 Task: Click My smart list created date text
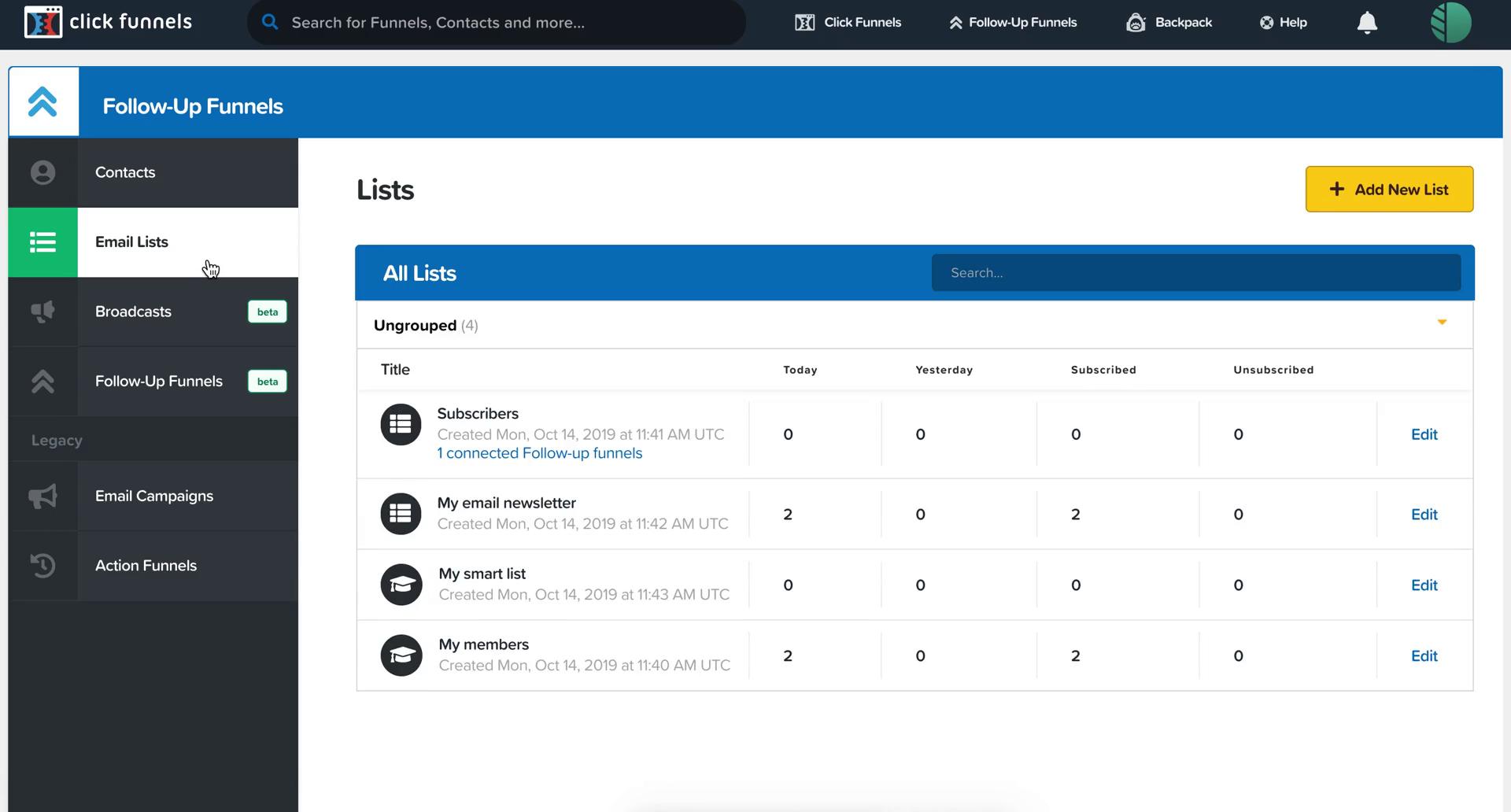(584, 595)
